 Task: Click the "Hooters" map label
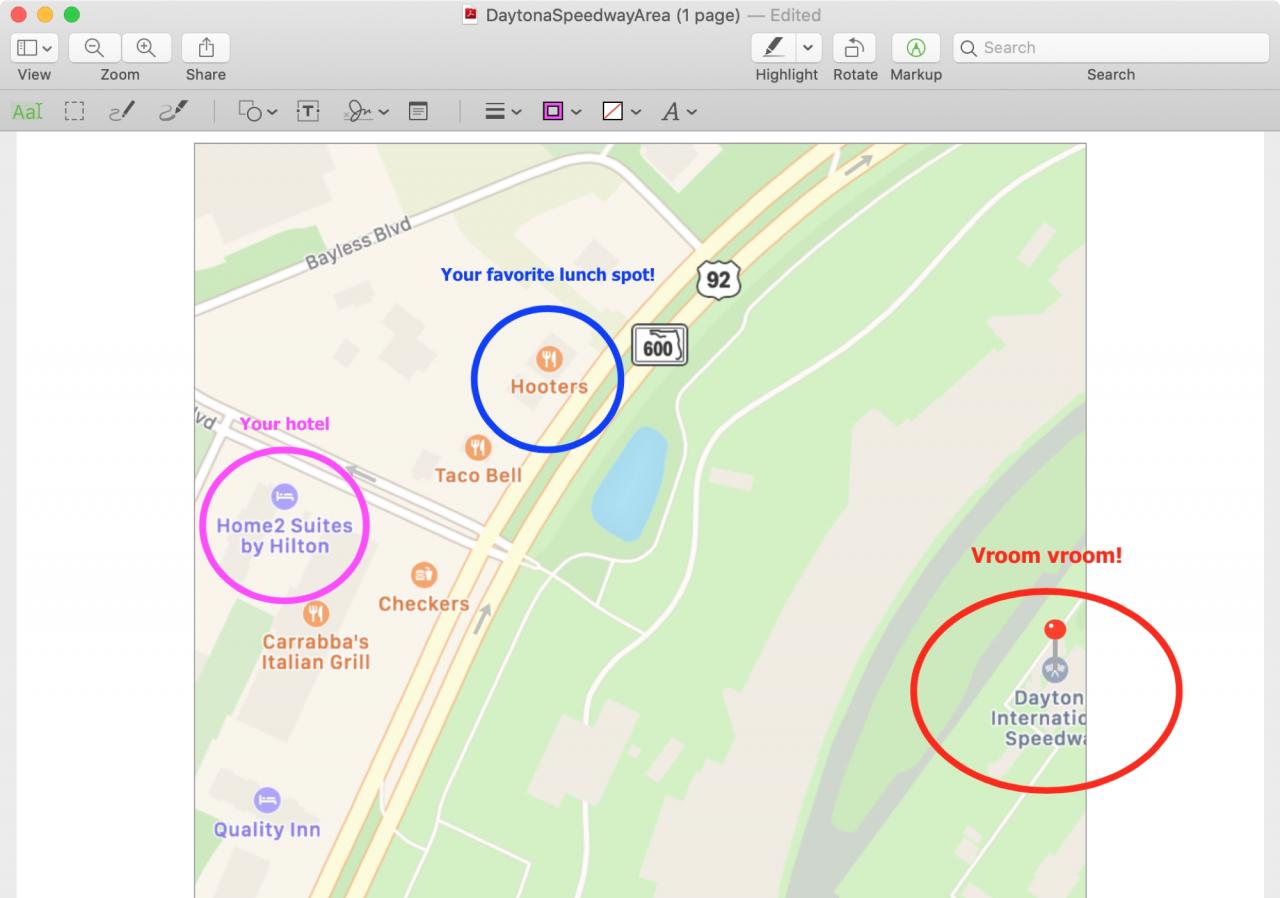point(549,387)
